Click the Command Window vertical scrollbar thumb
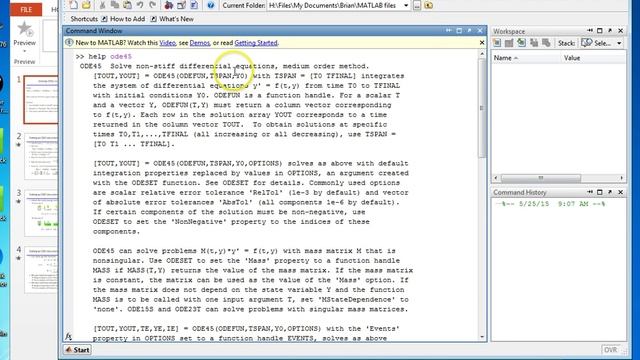 tap(482, 108)
